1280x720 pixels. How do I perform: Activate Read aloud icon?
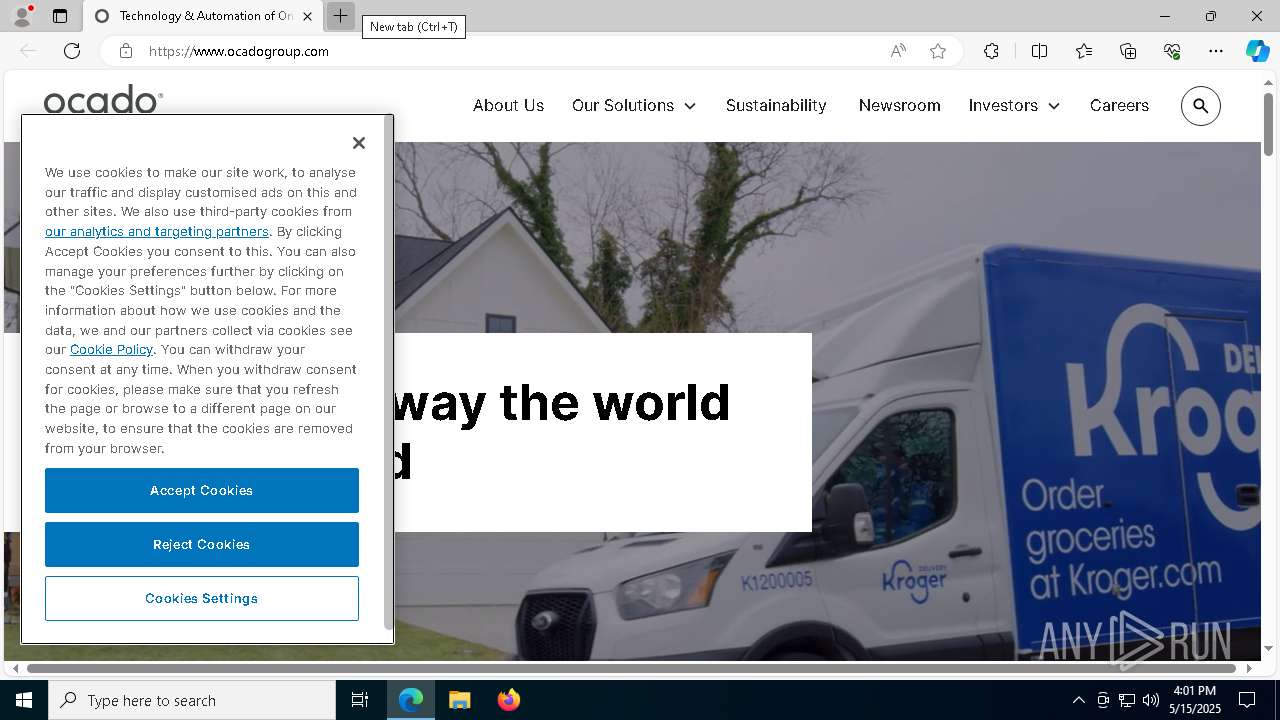[898, 51]
